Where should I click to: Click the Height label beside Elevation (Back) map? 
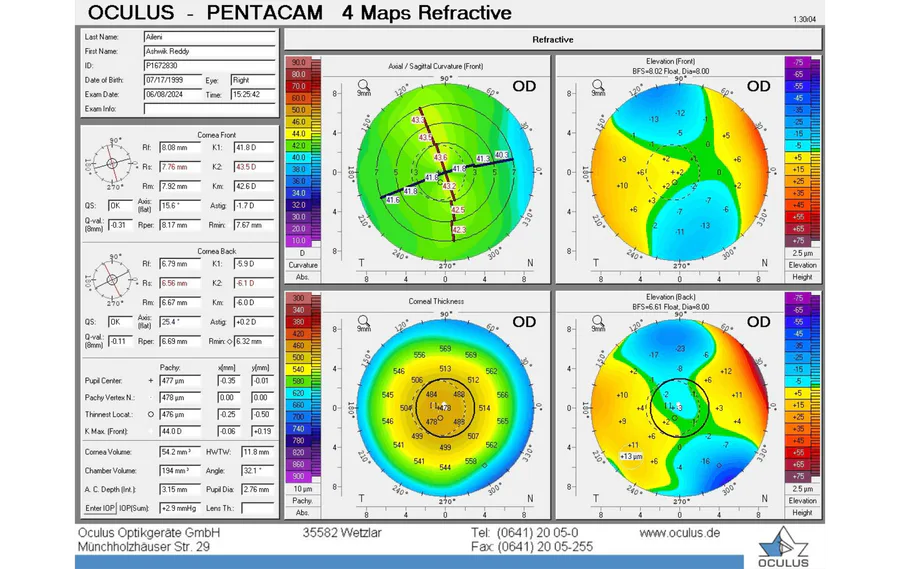coord(802,512)
